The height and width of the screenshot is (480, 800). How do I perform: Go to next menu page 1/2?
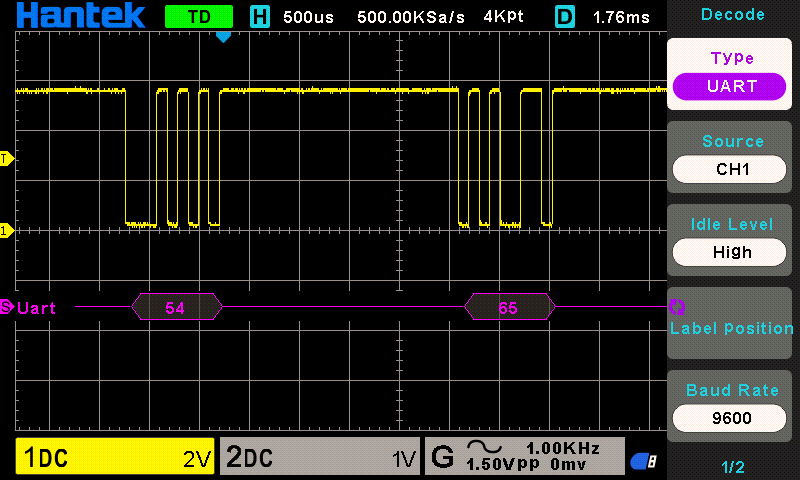tap(732, 466)
